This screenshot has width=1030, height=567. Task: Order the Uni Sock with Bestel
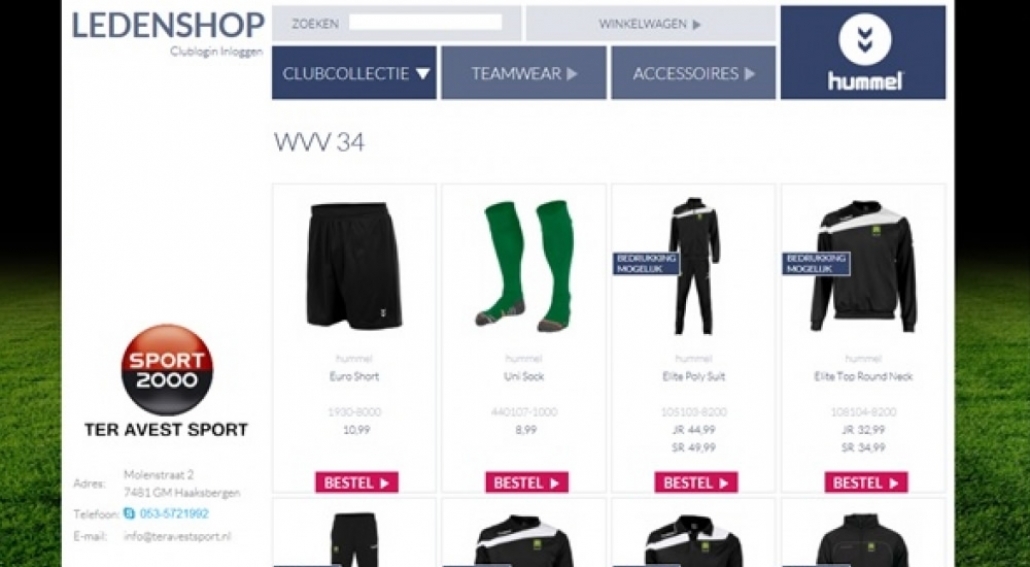pyautogui.click(x=527, y=483)
